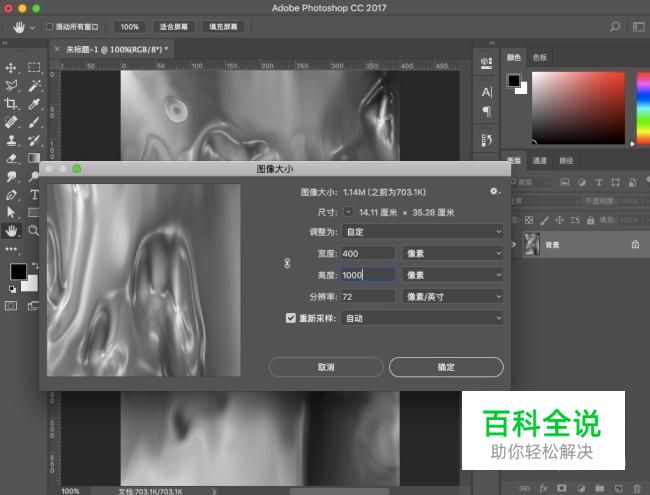
Task: Select the Type tool
Action: click(x=34, y=194)
